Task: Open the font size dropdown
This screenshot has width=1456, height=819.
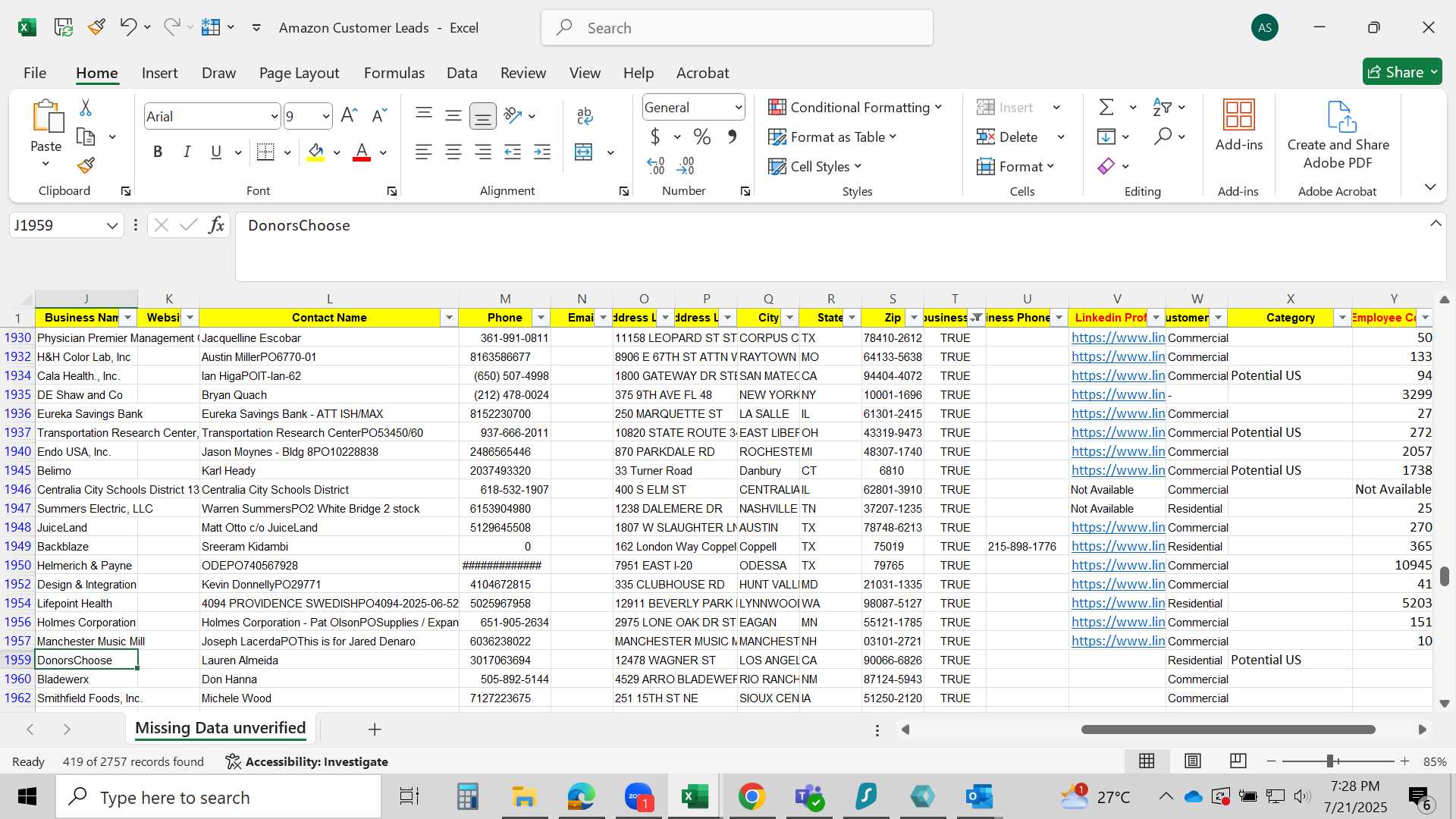Action: point(325,116)
